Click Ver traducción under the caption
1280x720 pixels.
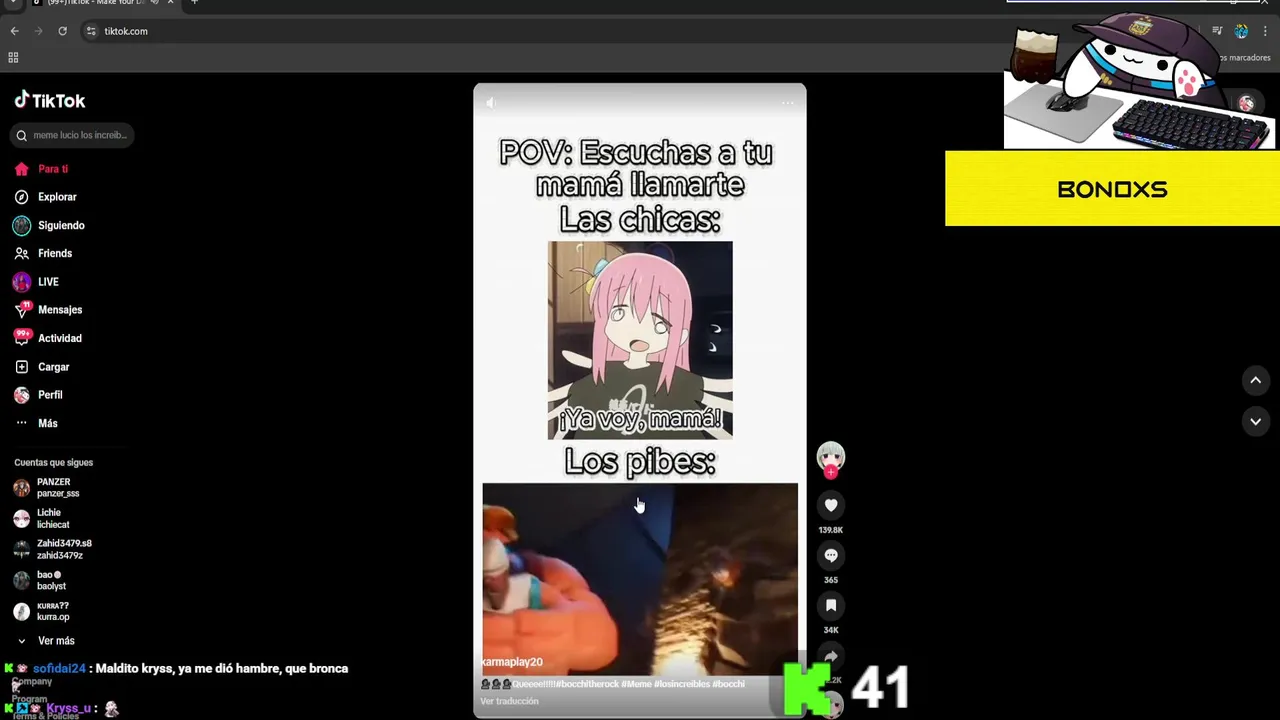[510, 701]
